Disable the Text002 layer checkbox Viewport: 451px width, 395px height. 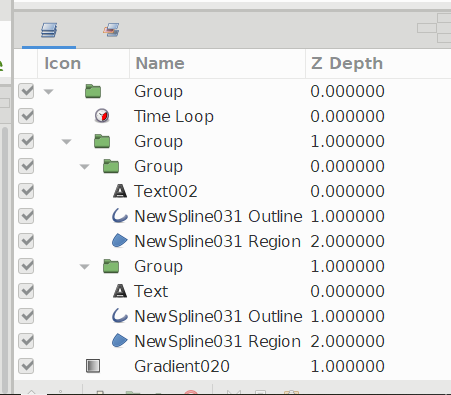pos(26,191)
